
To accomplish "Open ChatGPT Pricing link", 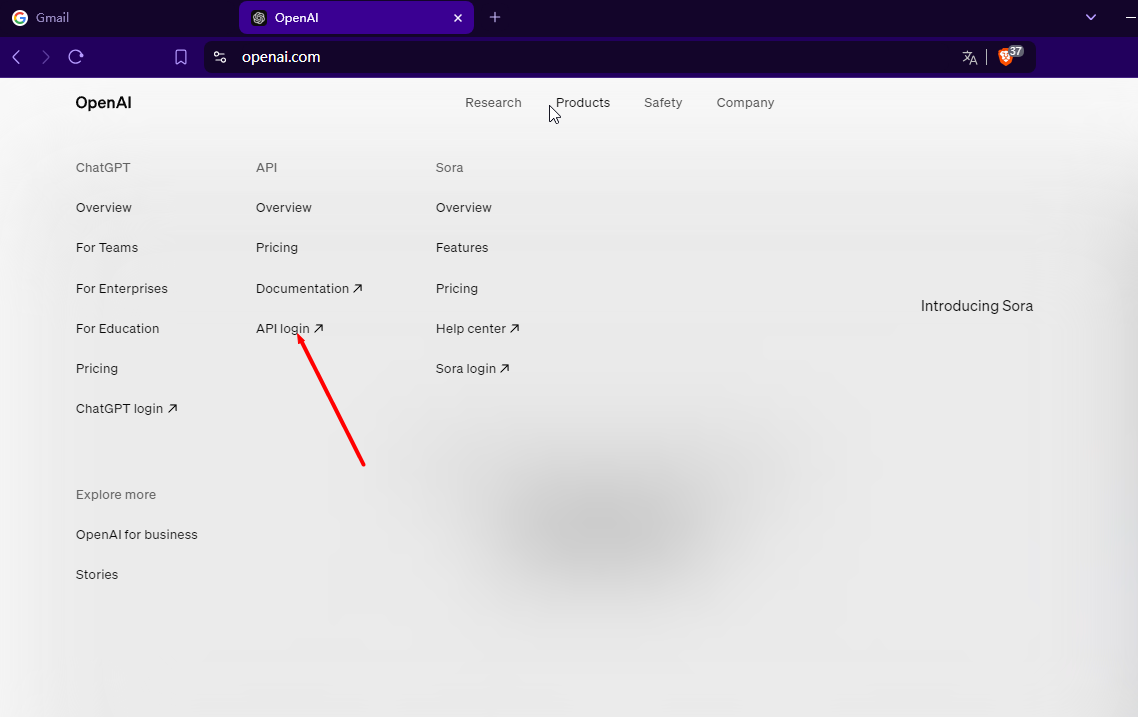I will [97, 369].
